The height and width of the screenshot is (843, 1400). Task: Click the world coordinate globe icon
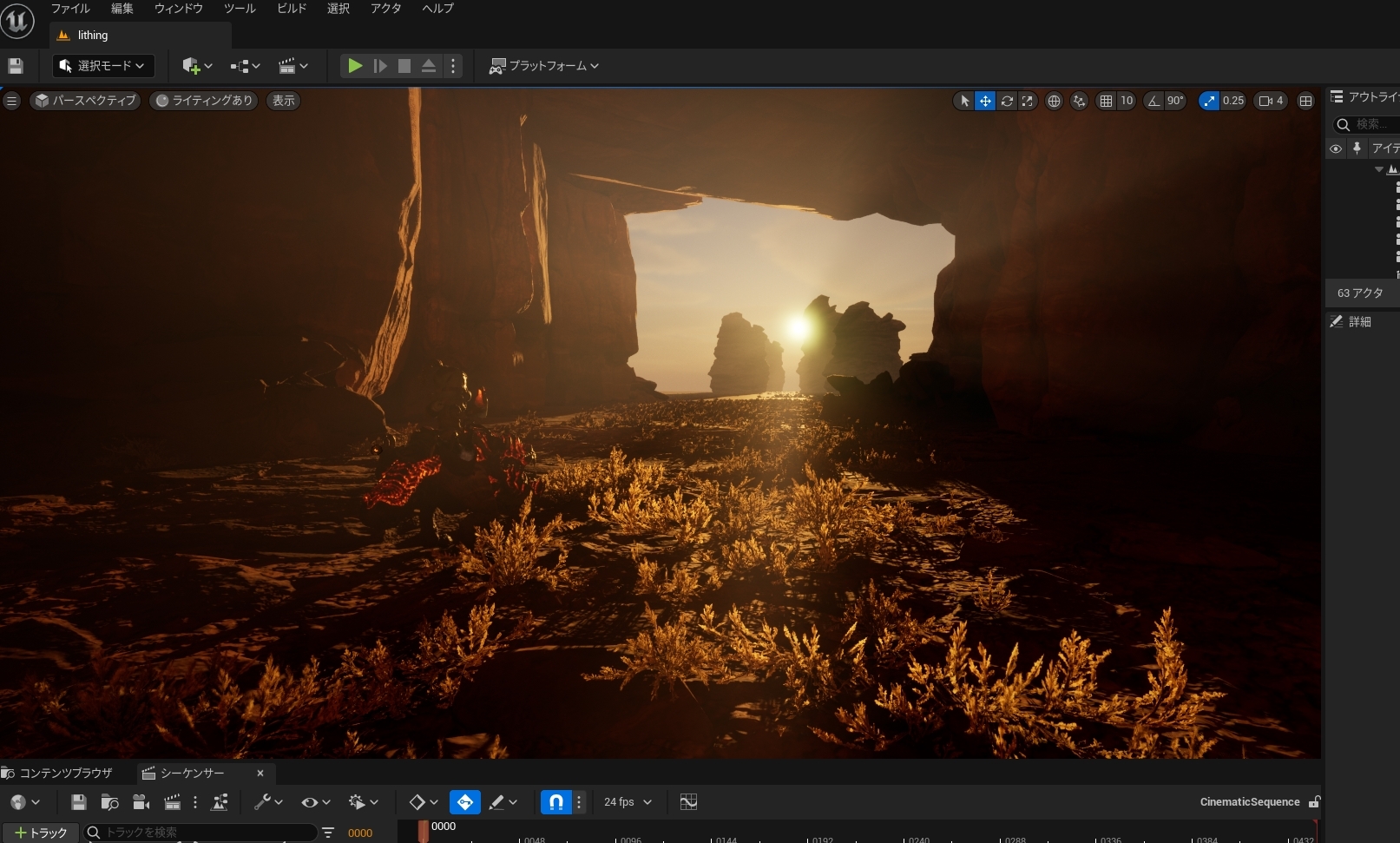tap(1054, 101)
